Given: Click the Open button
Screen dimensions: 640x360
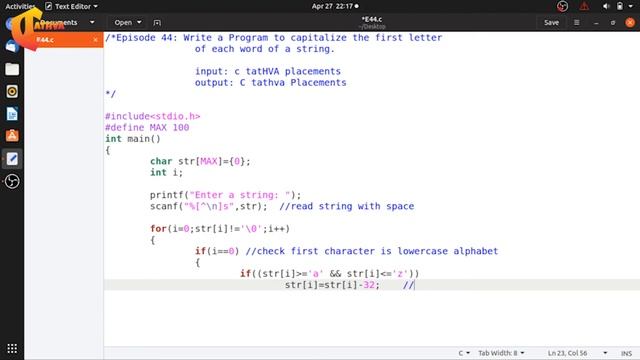Looking at the screenshot, I should 123,22.
